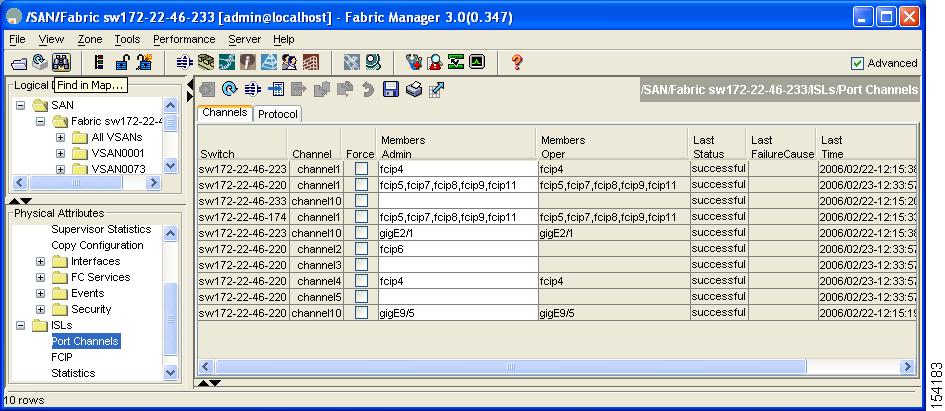Click the open folder icon in main toolbar
945x411 pixels.
[19, 63]
